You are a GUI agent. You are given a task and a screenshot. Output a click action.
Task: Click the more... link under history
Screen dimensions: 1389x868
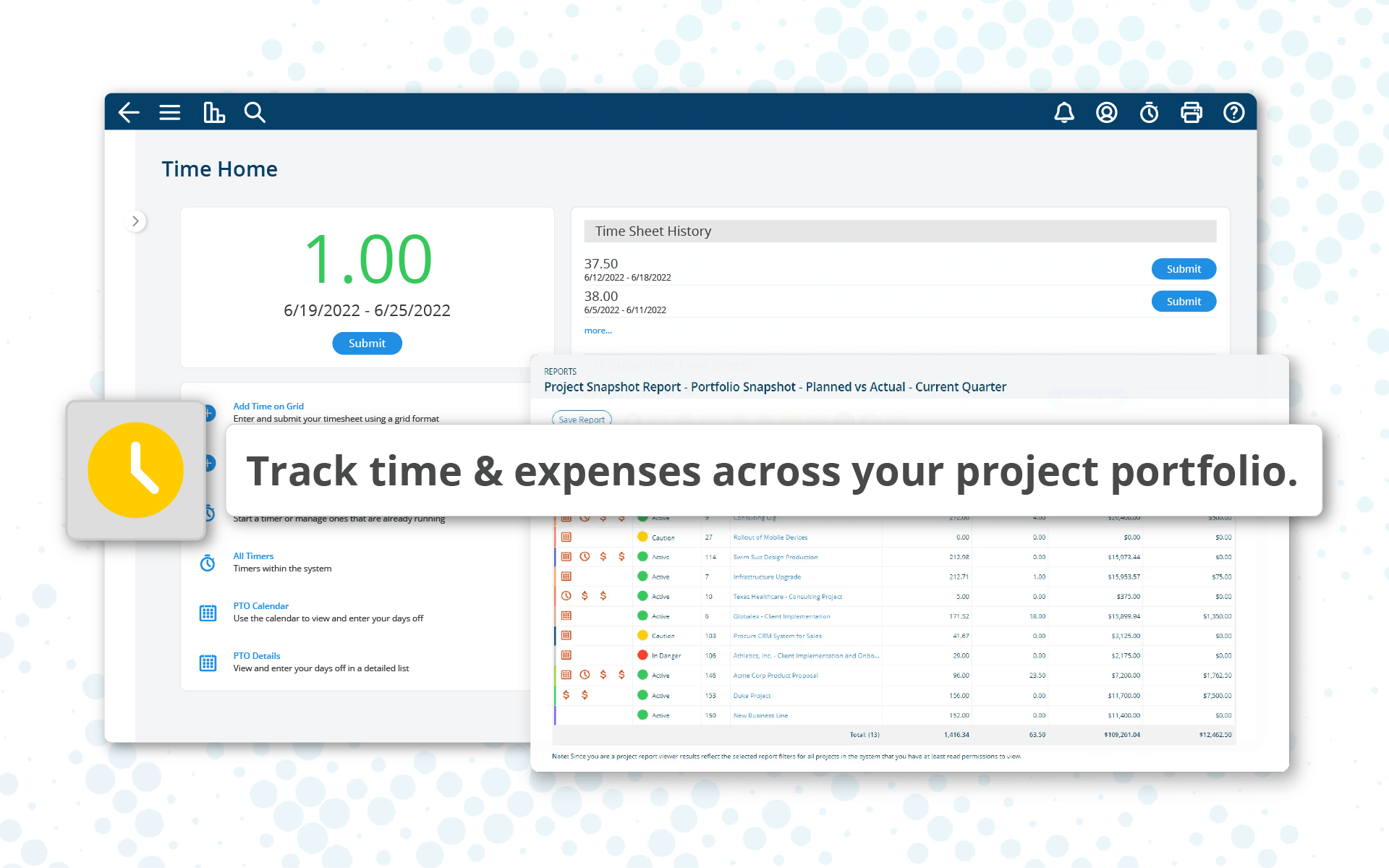point(598,331)
